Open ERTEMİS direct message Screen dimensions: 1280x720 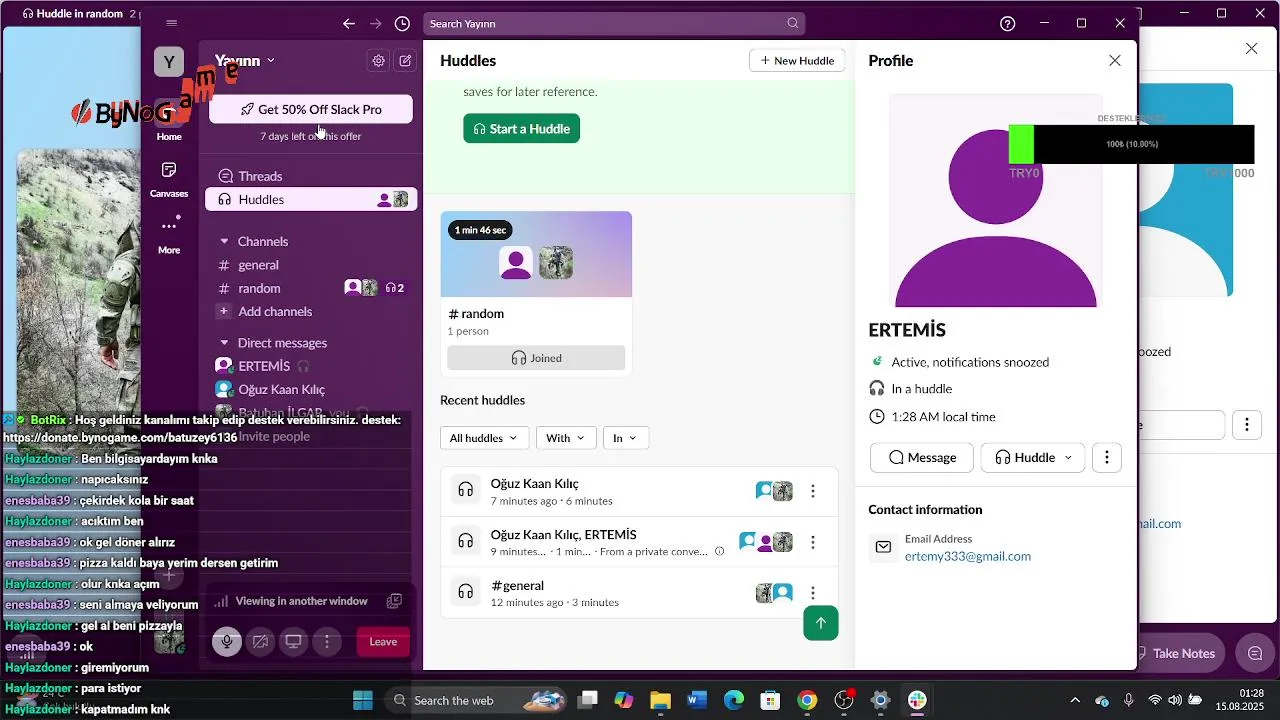pyautogui.click(x=311, y=366)
